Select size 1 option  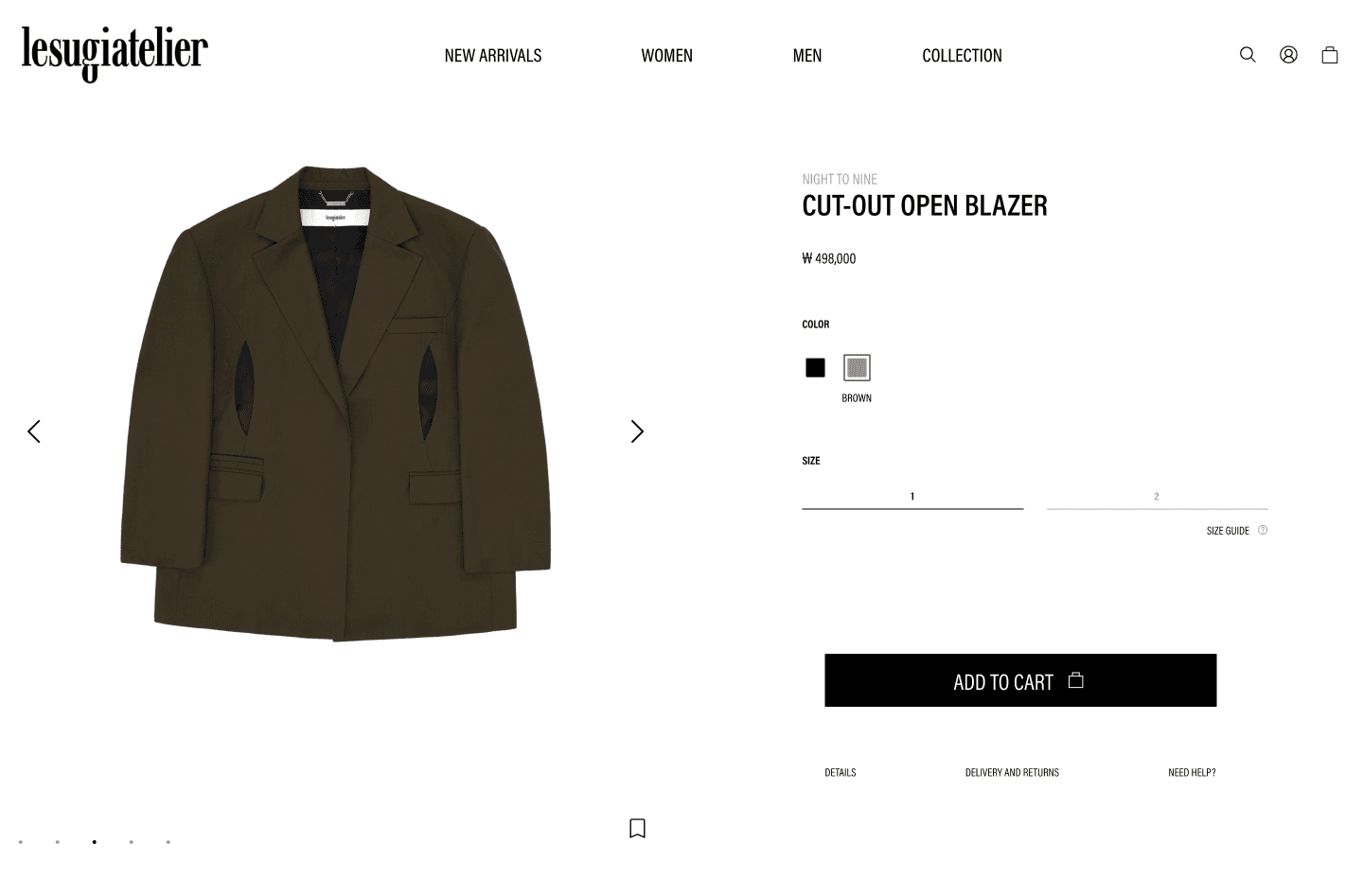coord(912,497)
